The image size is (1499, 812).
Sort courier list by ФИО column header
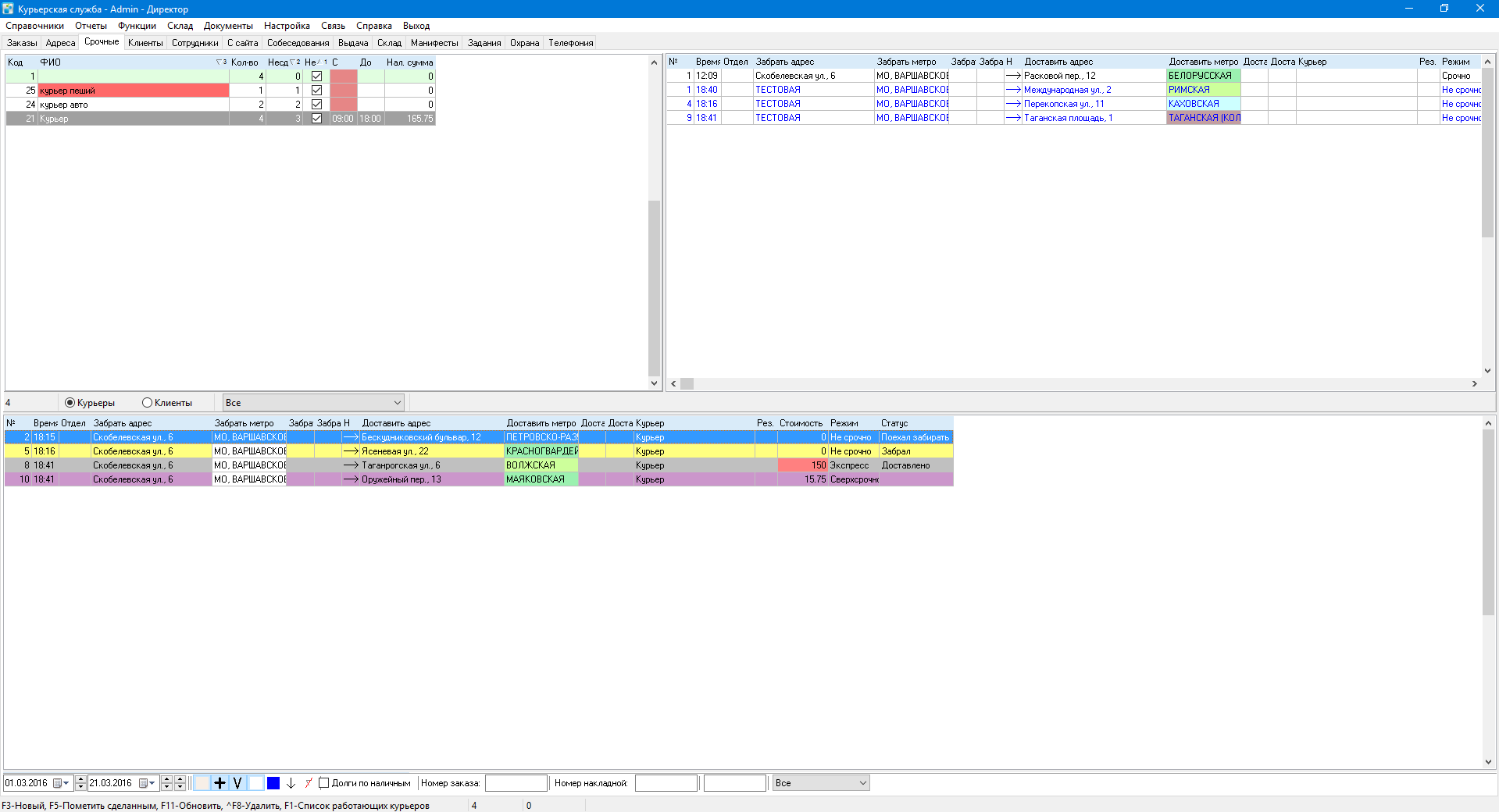click(x=133, y=62)
